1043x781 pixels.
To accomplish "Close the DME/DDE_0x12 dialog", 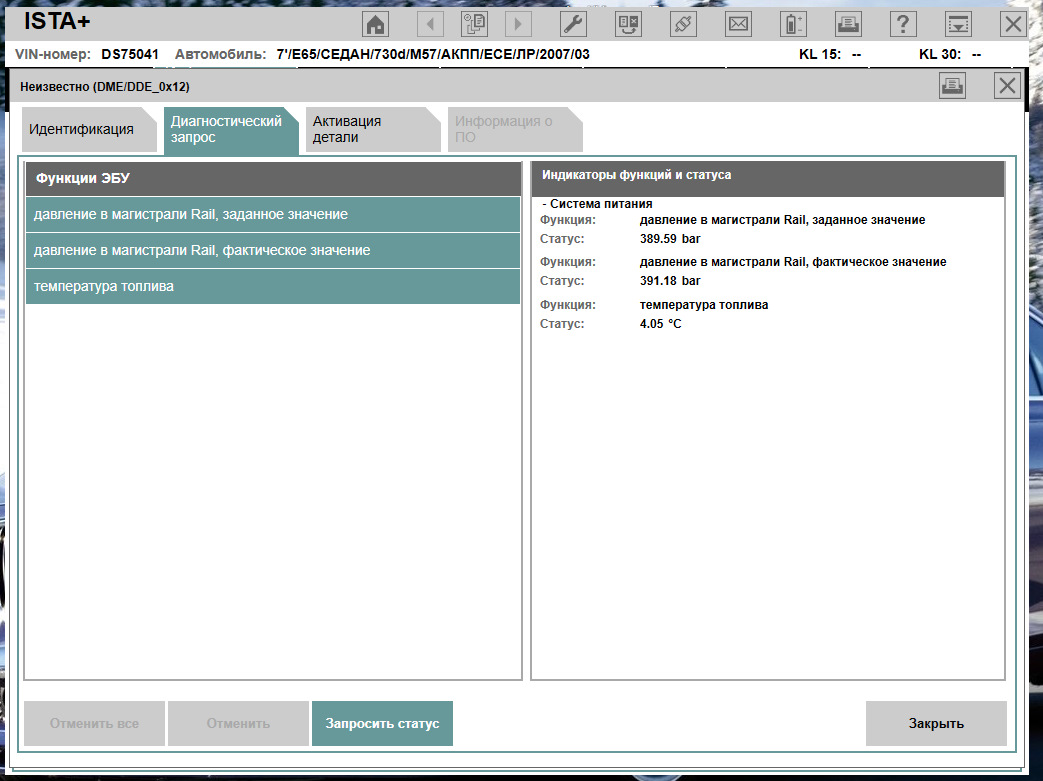I will pyautogui.click(x=1007, y=86).
